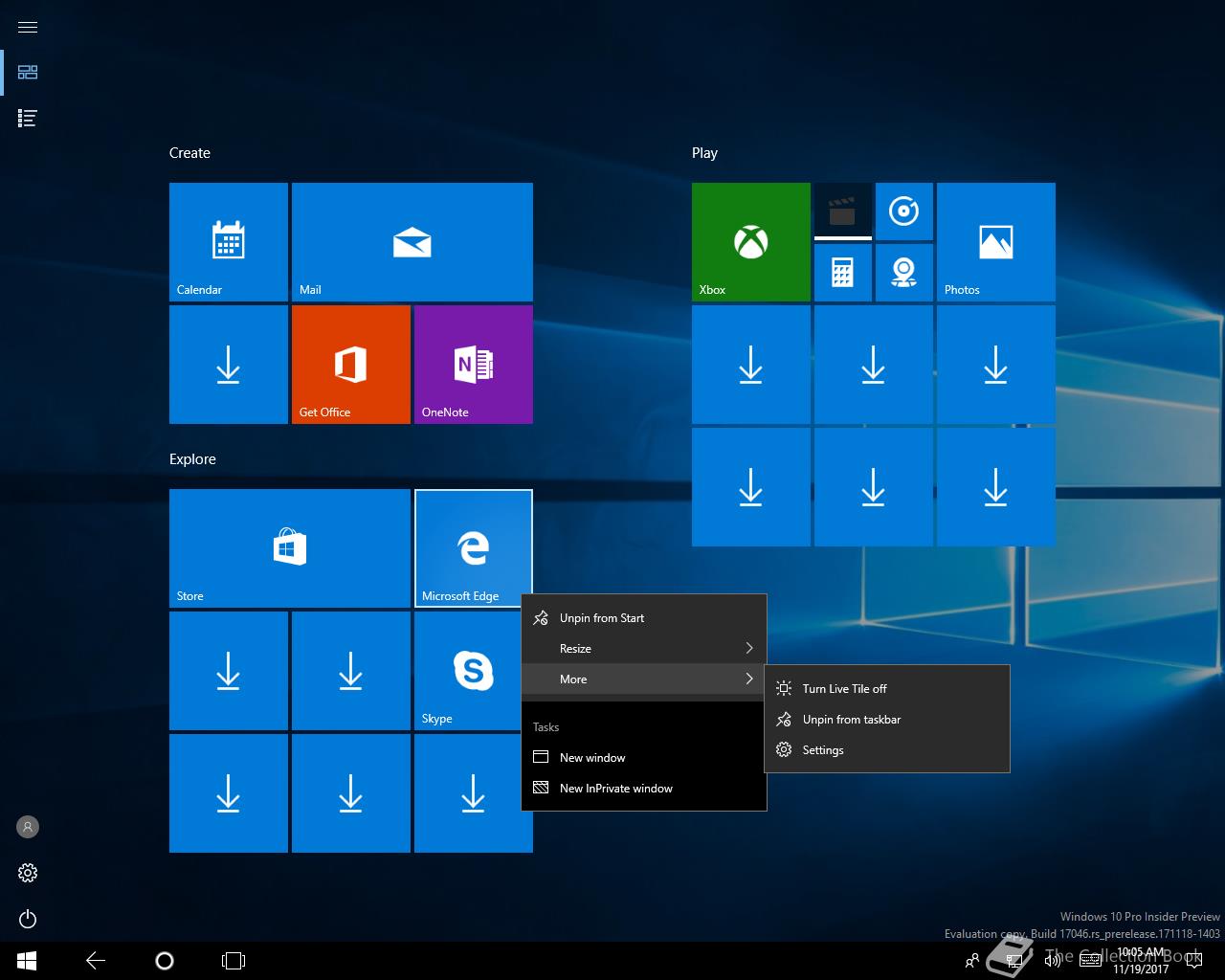Open the green Xbox tile
1225x980 pixels.
[x=751, y=242]
